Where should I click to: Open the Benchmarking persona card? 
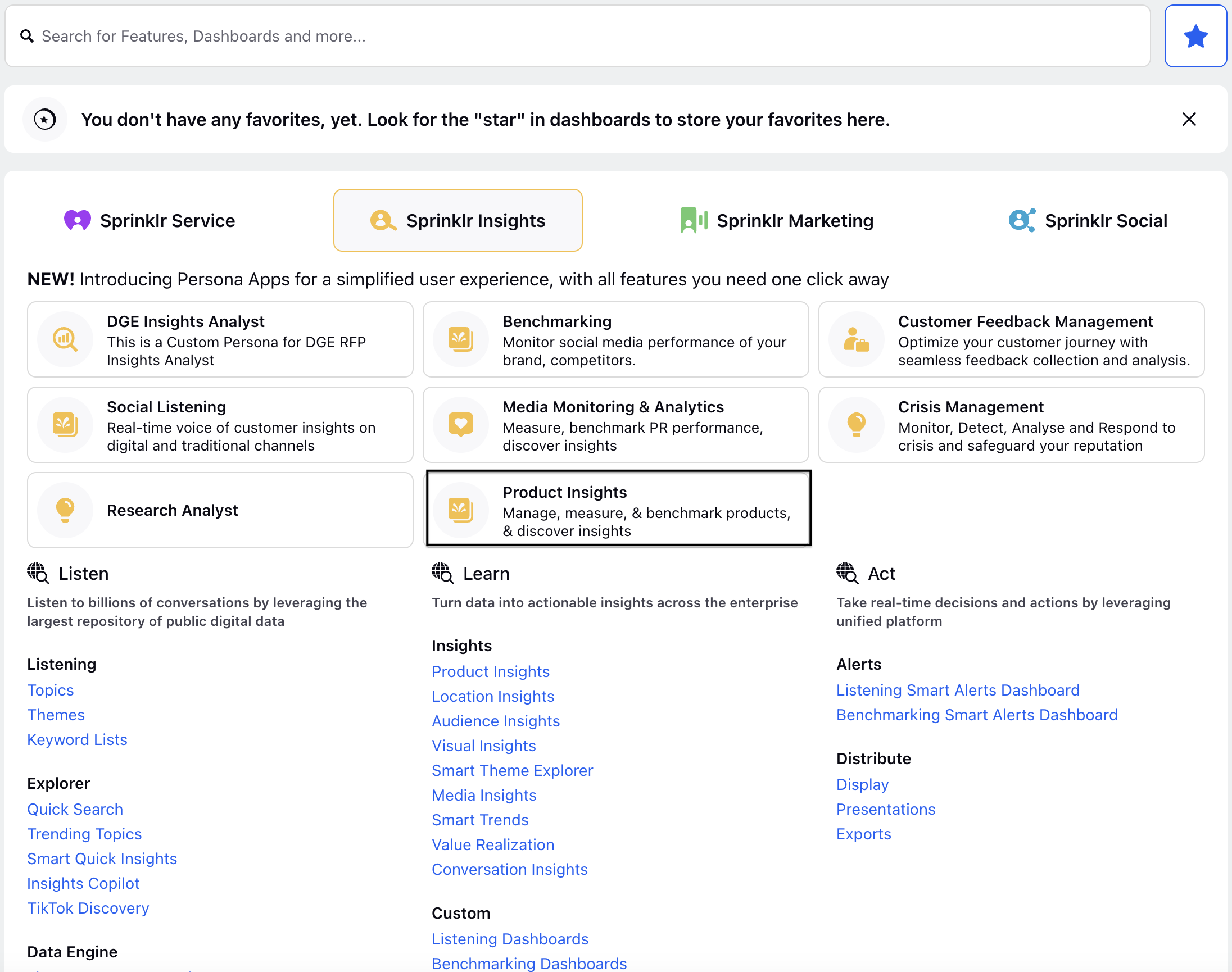616,339
